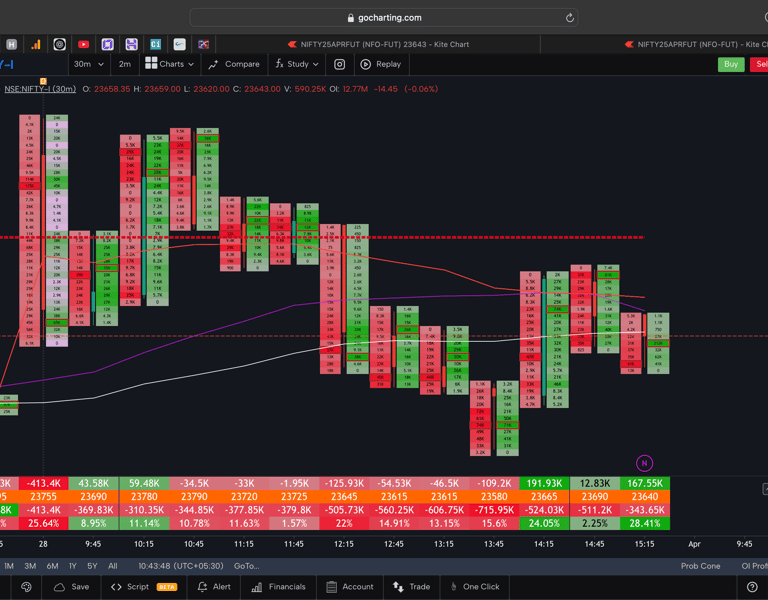Click the 23580 POC value cell
768x600 pixels.
[x=494, y=497]
